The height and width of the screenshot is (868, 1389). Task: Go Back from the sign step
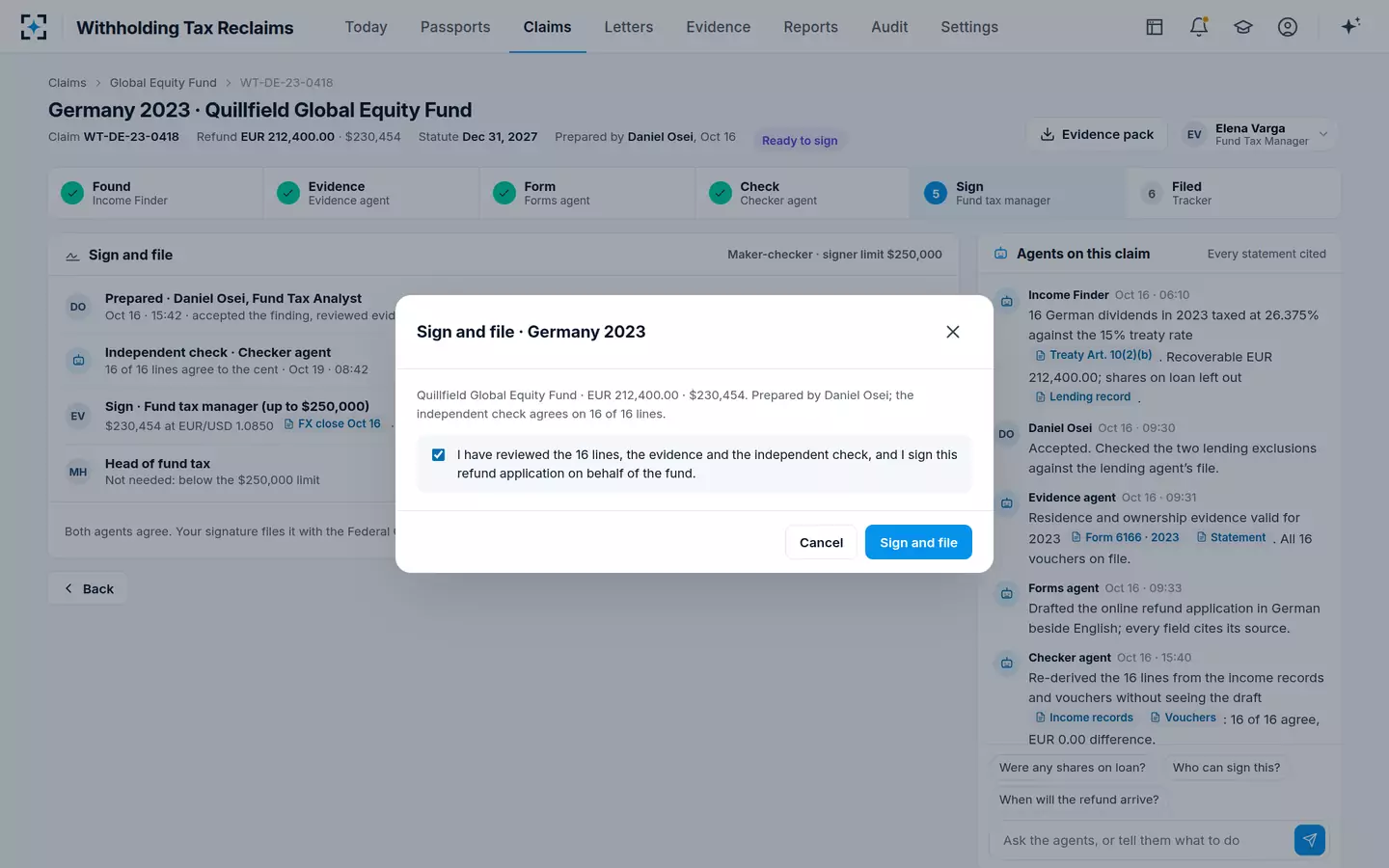87,589
